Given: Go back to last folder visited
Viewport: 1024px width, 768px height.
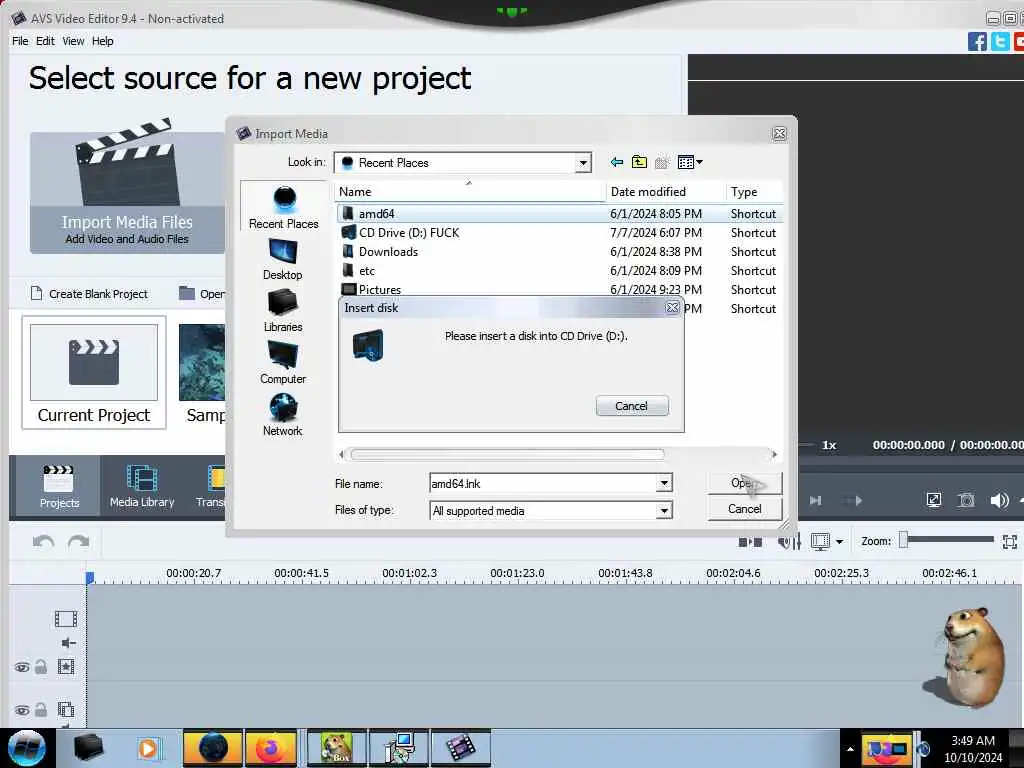Looking at the screenshot, I should 616,162.
